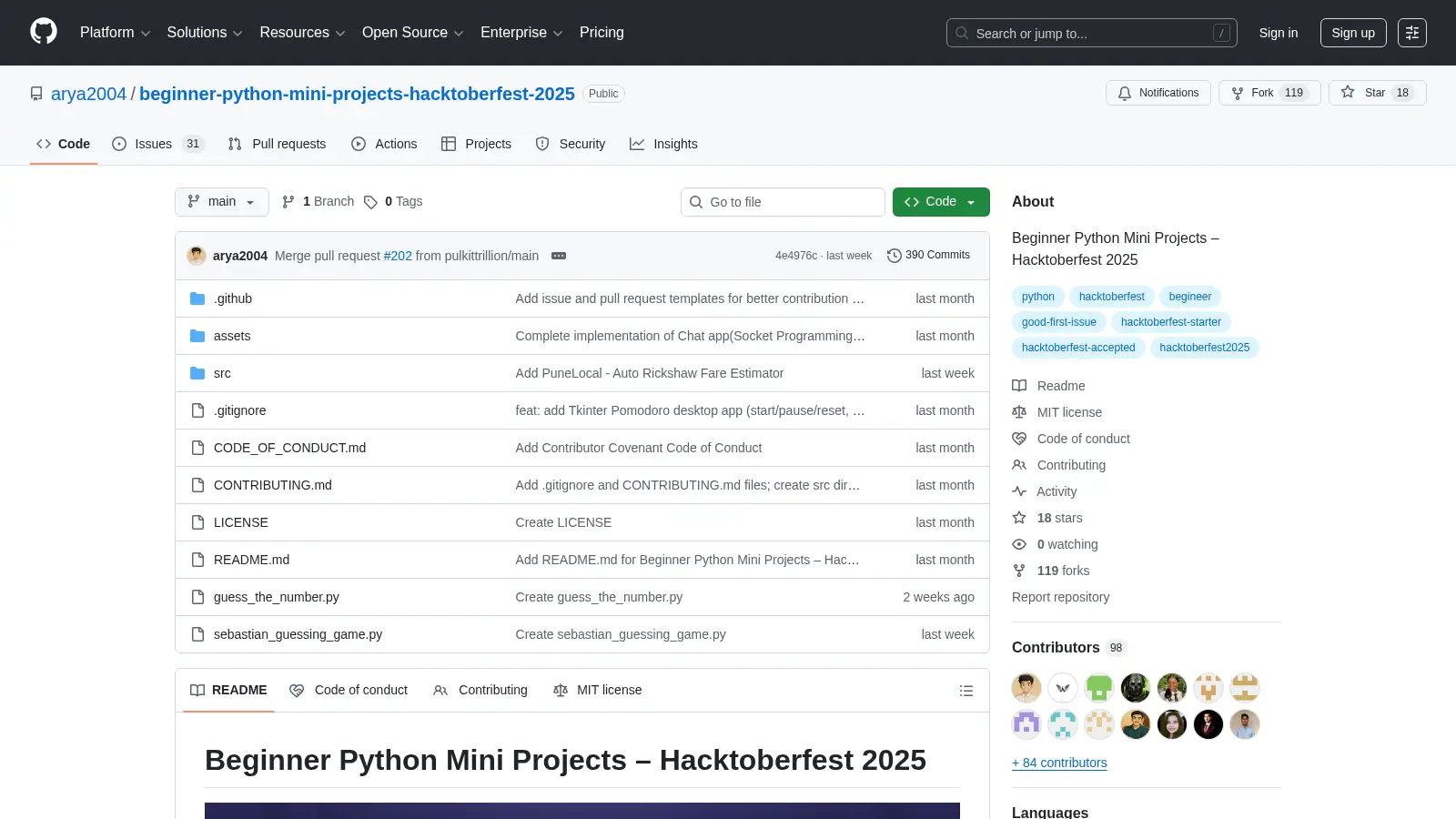The height and width of the screenshot is (819, 1456).
Task: Click the pulse icon beside Activity
Action: [x=1019, y=491]
